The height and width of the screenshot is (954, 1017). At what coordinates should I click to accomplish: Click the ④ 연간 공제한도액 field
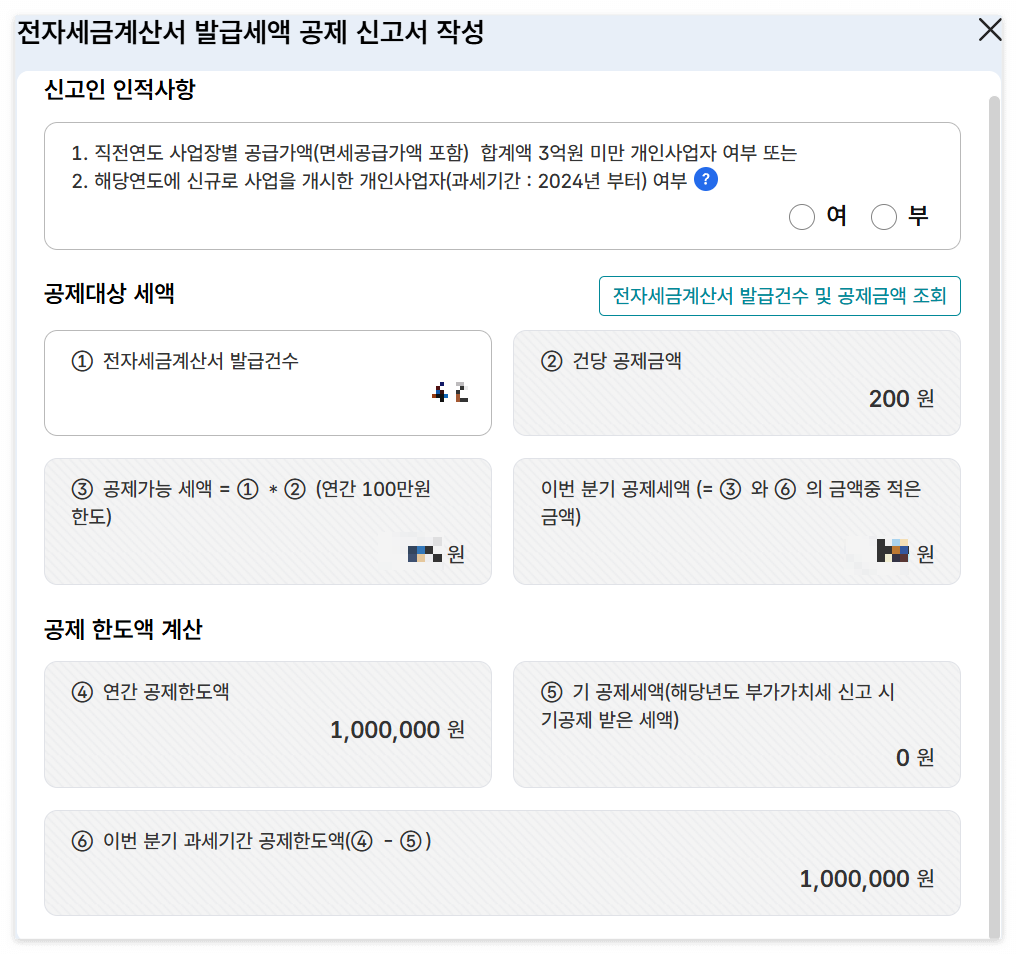pos(267,724)
